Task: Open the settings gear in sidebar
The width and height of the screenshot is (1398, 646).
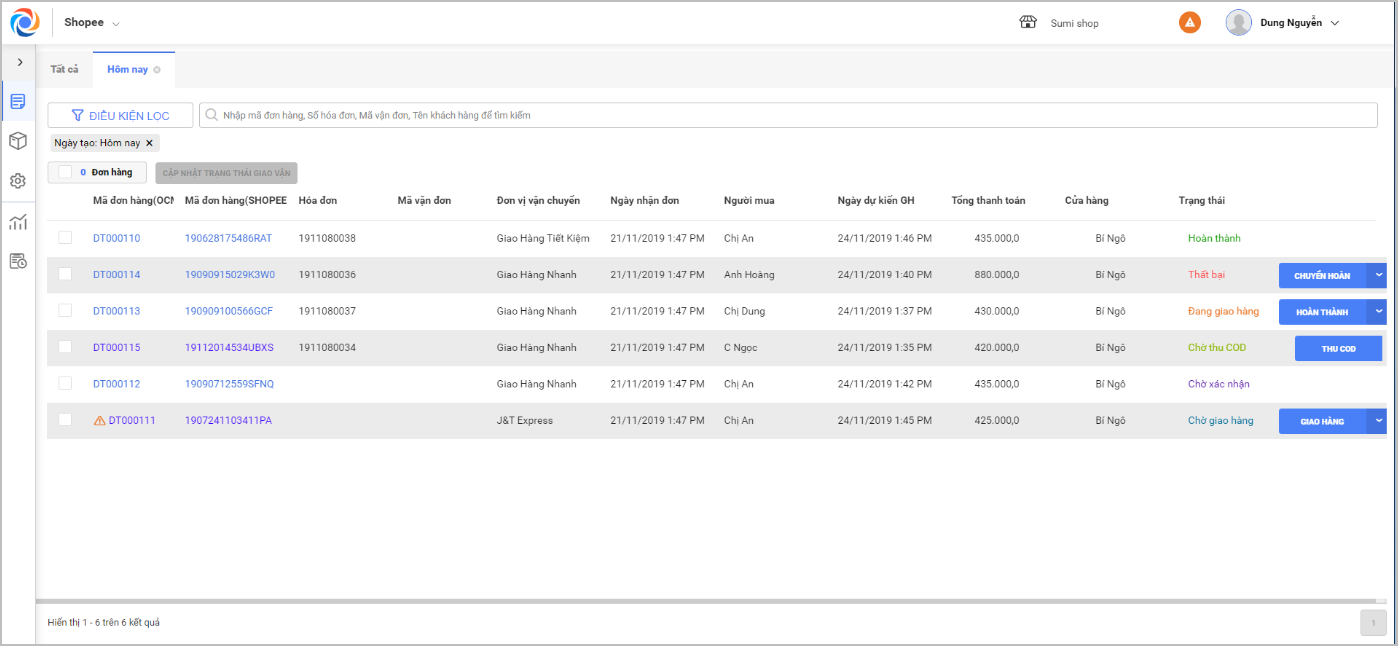Action: [18, 181]
